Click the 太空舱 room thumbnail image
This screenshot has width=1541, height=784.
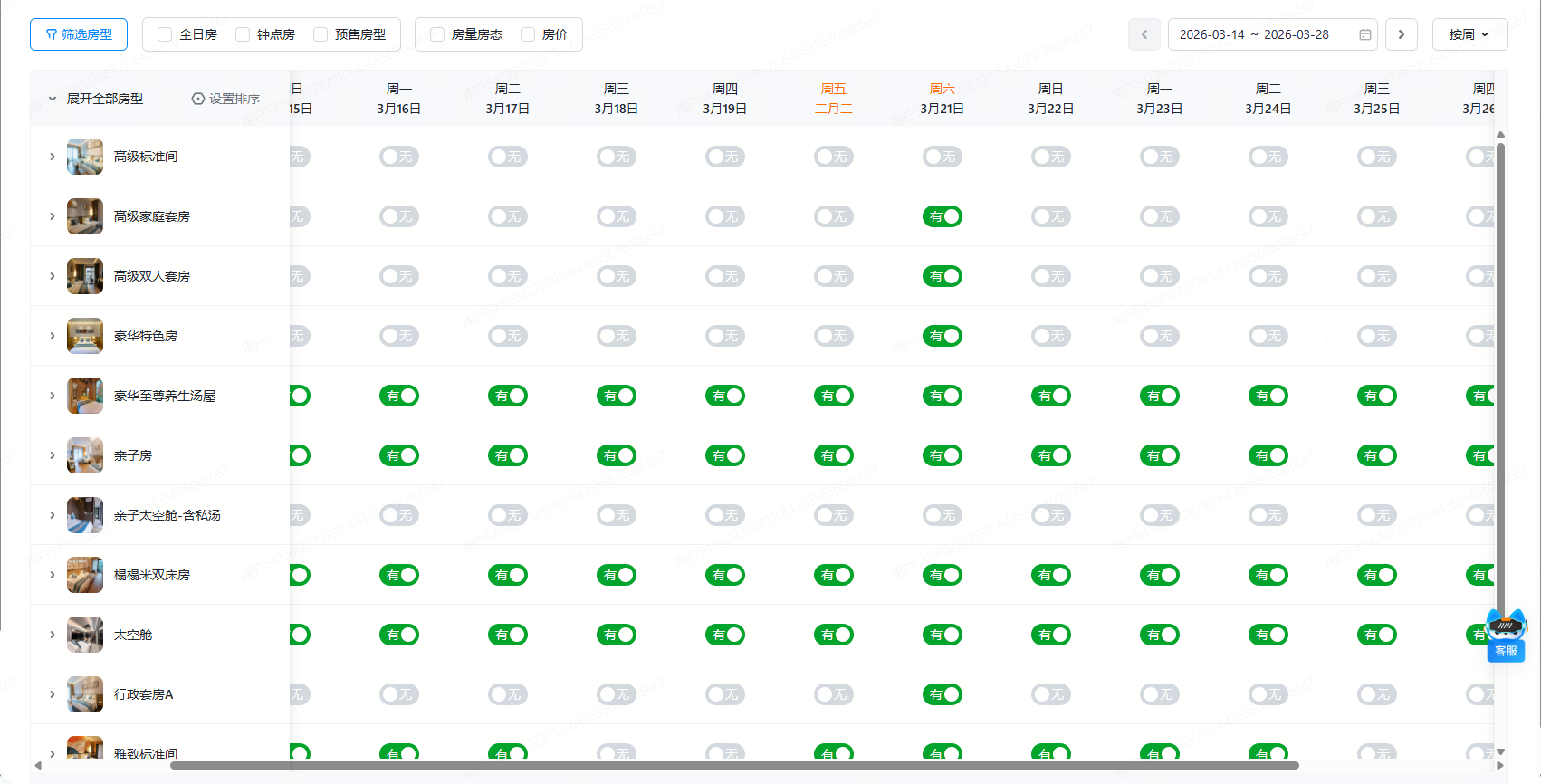tap(85, 635)
